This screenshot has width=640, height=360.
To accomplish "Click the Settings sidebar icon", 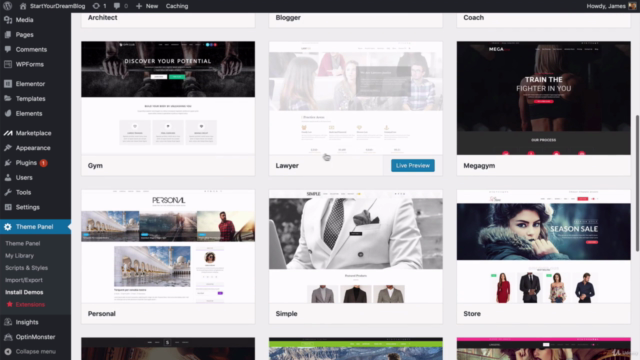I will 8,207.
